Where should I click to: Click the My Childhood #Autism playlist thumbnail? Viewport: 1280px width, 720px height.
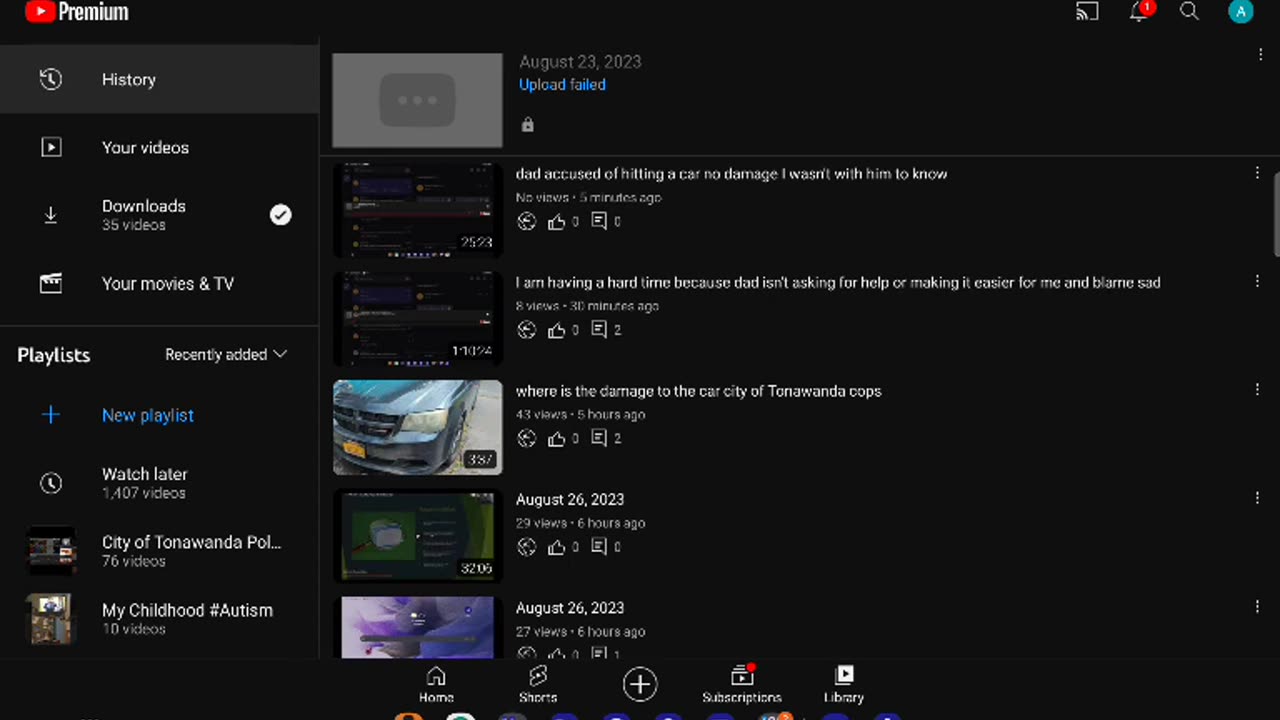pos(51,619)
